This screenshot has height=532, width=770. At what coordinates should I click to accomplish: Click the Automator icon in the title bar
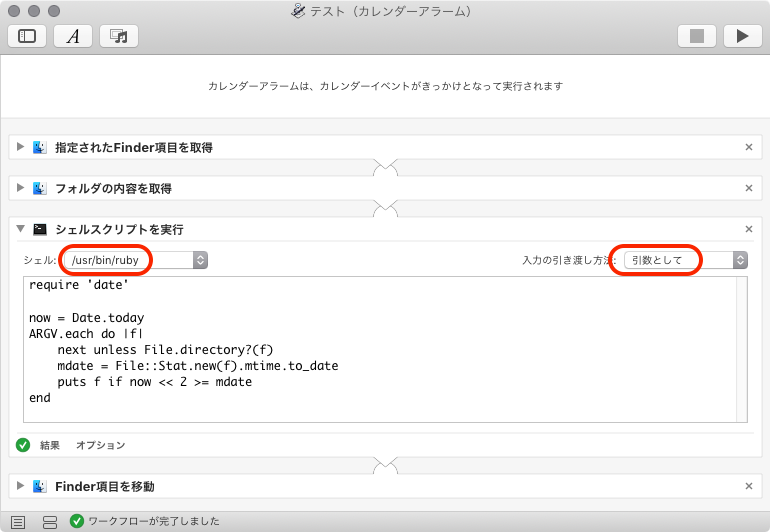tap(298, 11)
